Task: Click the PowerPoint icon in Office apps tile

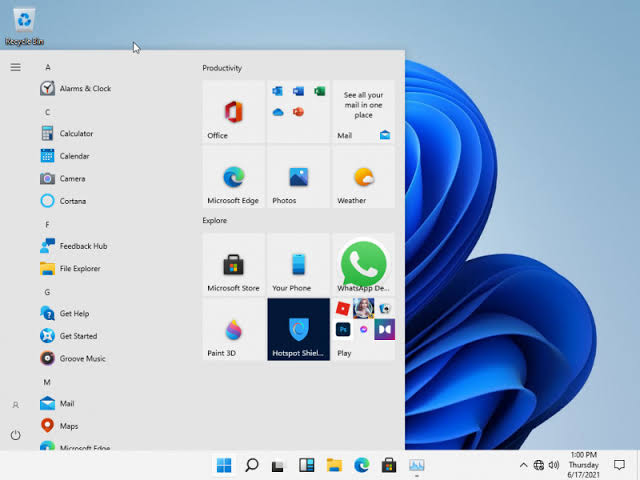Action: (298, 112)
